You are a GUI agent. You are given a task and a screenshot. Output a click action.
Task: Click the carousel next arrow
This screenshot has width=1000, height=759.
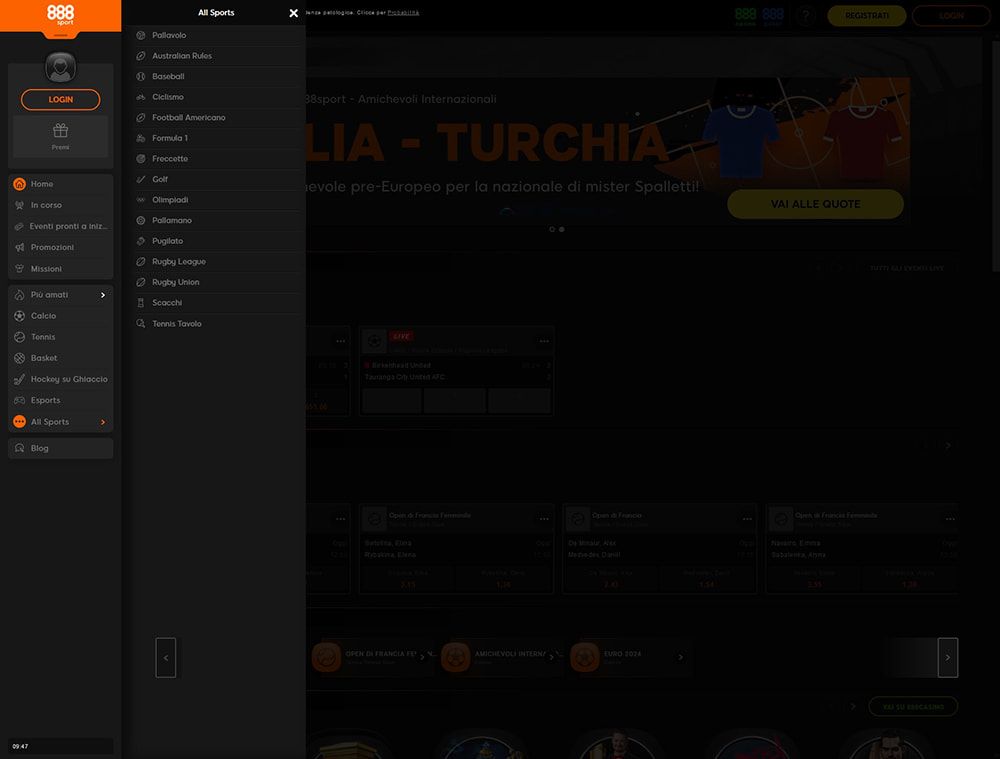coord(948,658)
